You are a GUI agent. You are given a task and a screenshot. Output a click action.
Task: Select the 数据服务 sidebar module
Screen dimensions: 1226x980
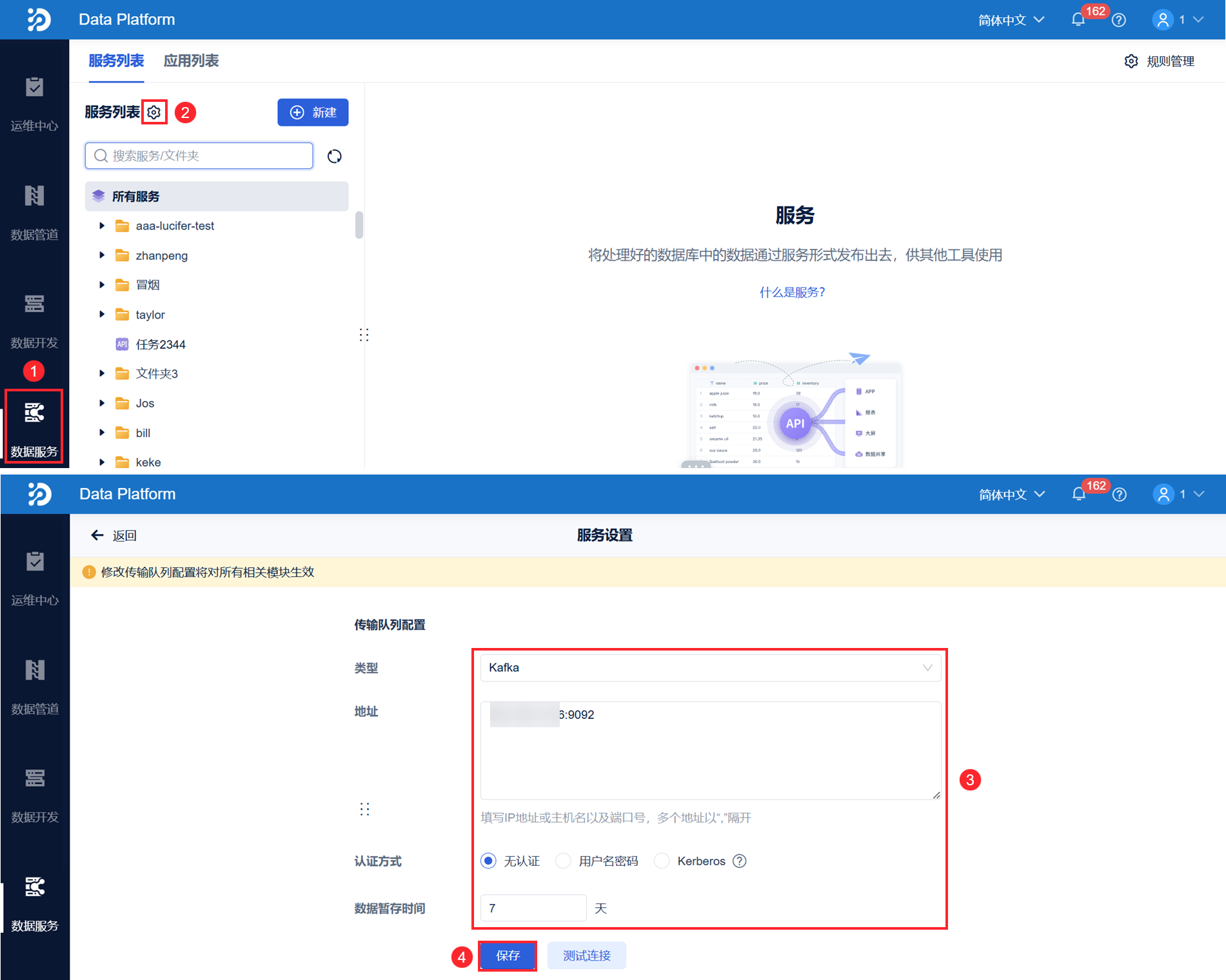(34, 426)
